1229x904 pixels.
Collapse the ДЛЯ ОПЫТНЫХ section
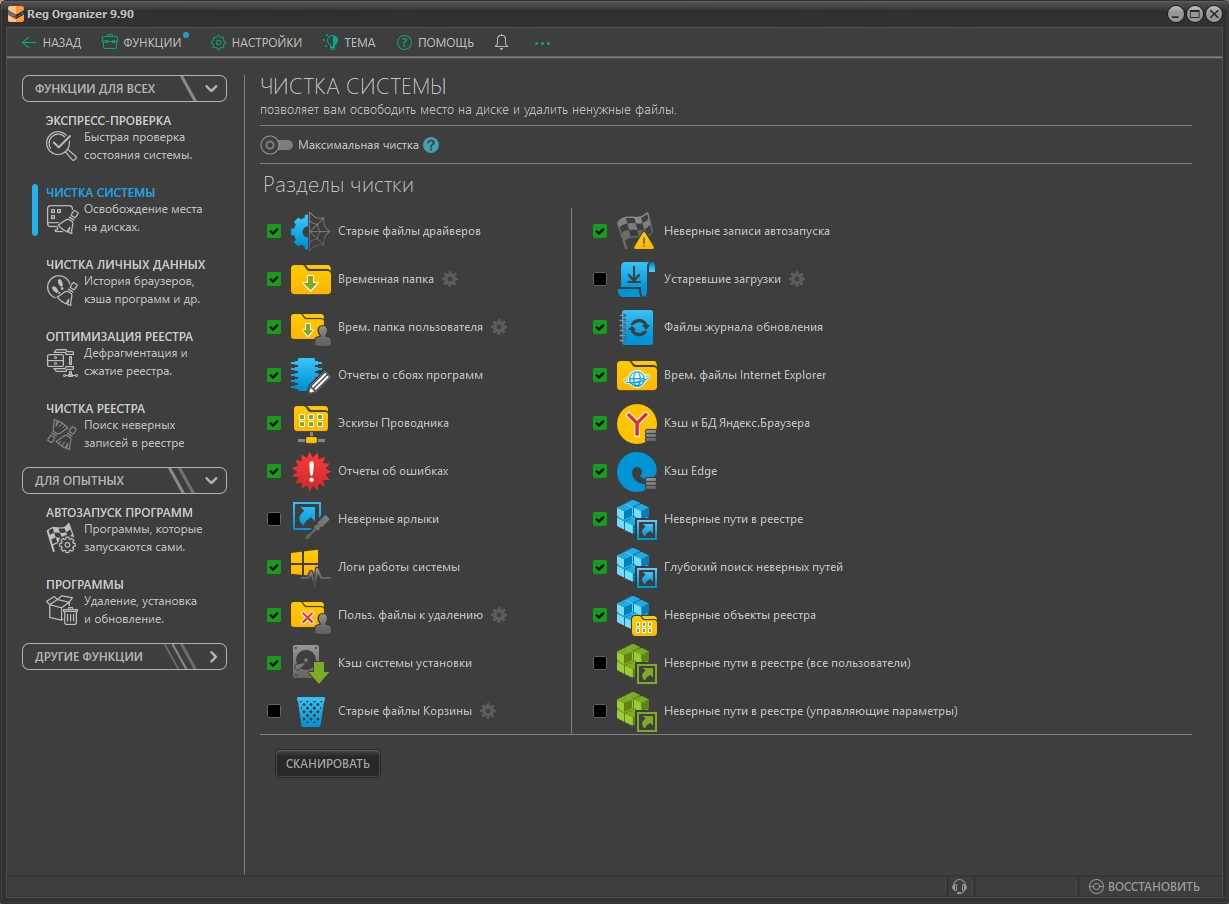(211, 480)
